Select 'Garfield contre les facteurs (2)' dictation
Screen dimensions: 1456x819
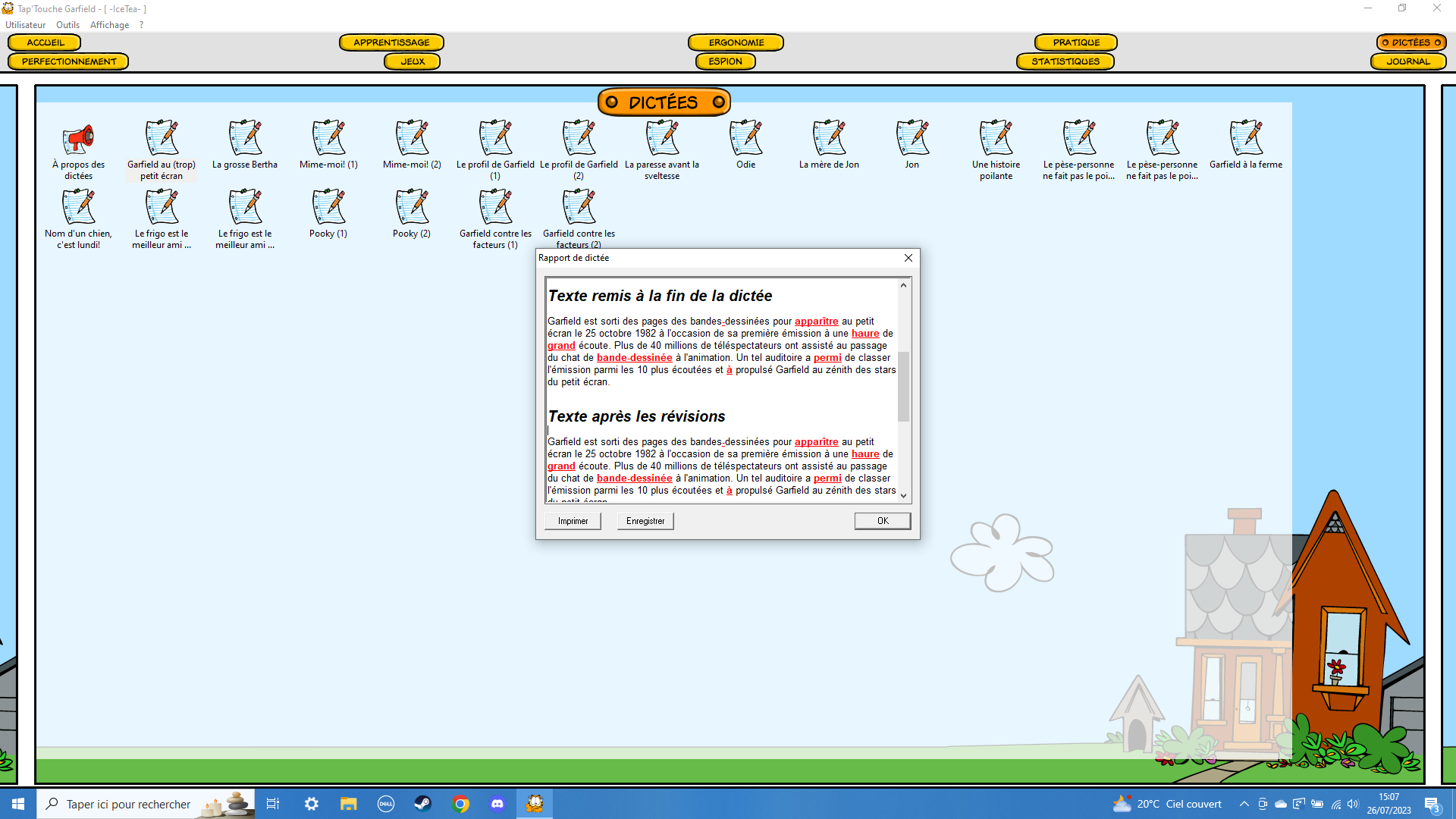click(579, 218)
